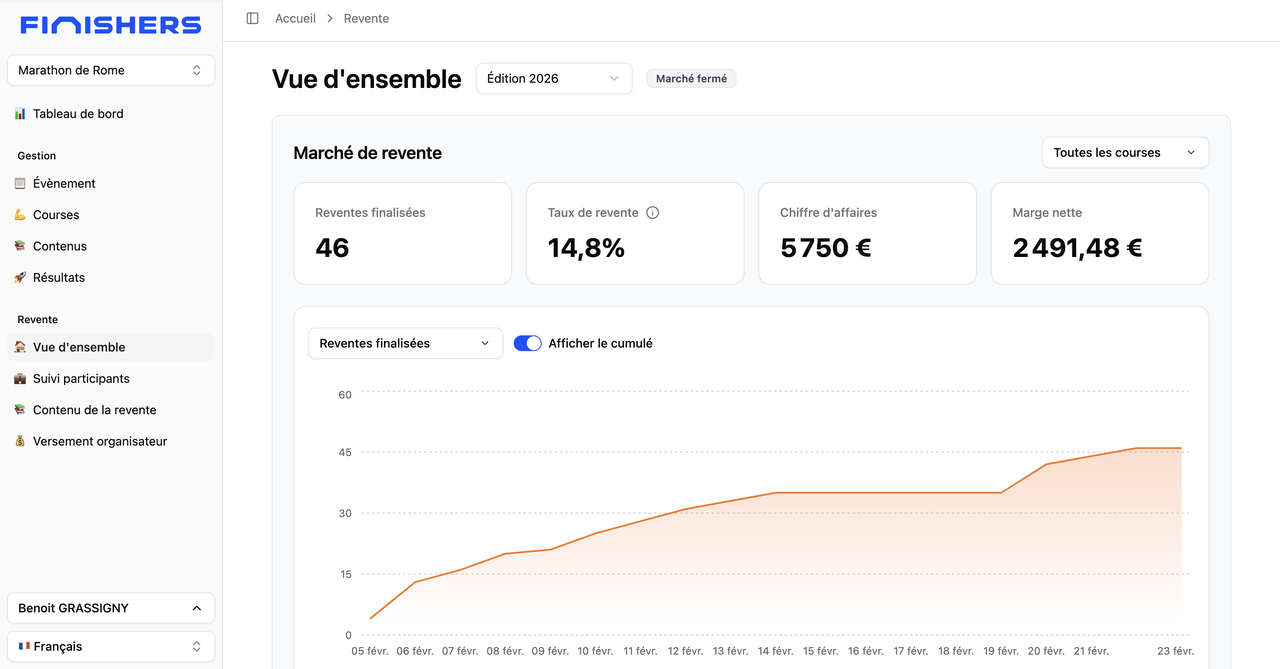Open the Édition 2026 dropdown
This screenshot has width=1280, height=669.
(553, 79)
